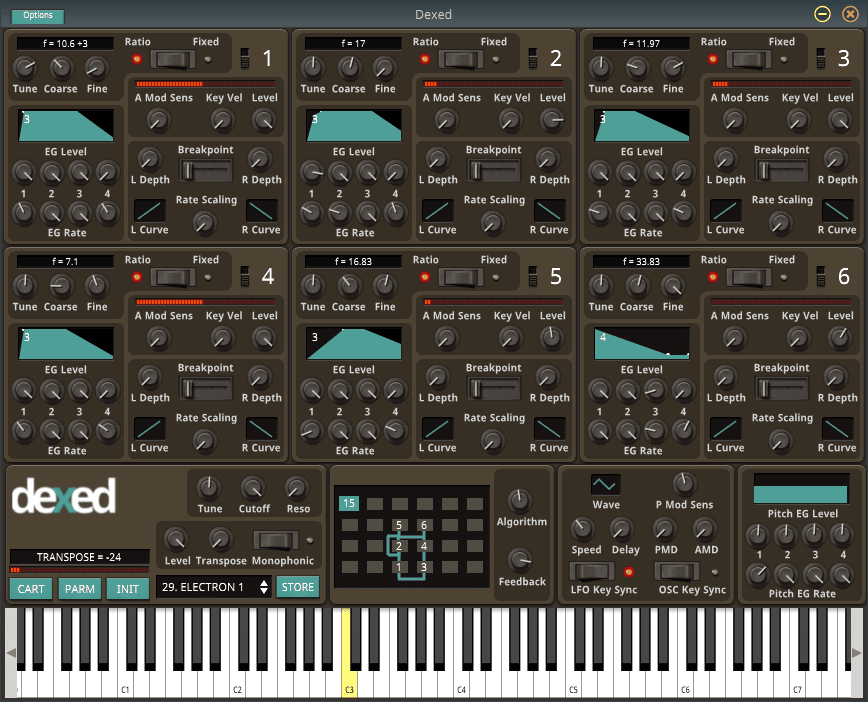Click operator 1 L Curve icon
The width and height of the screenshot is (868, 702).
(x=149, y=211)
